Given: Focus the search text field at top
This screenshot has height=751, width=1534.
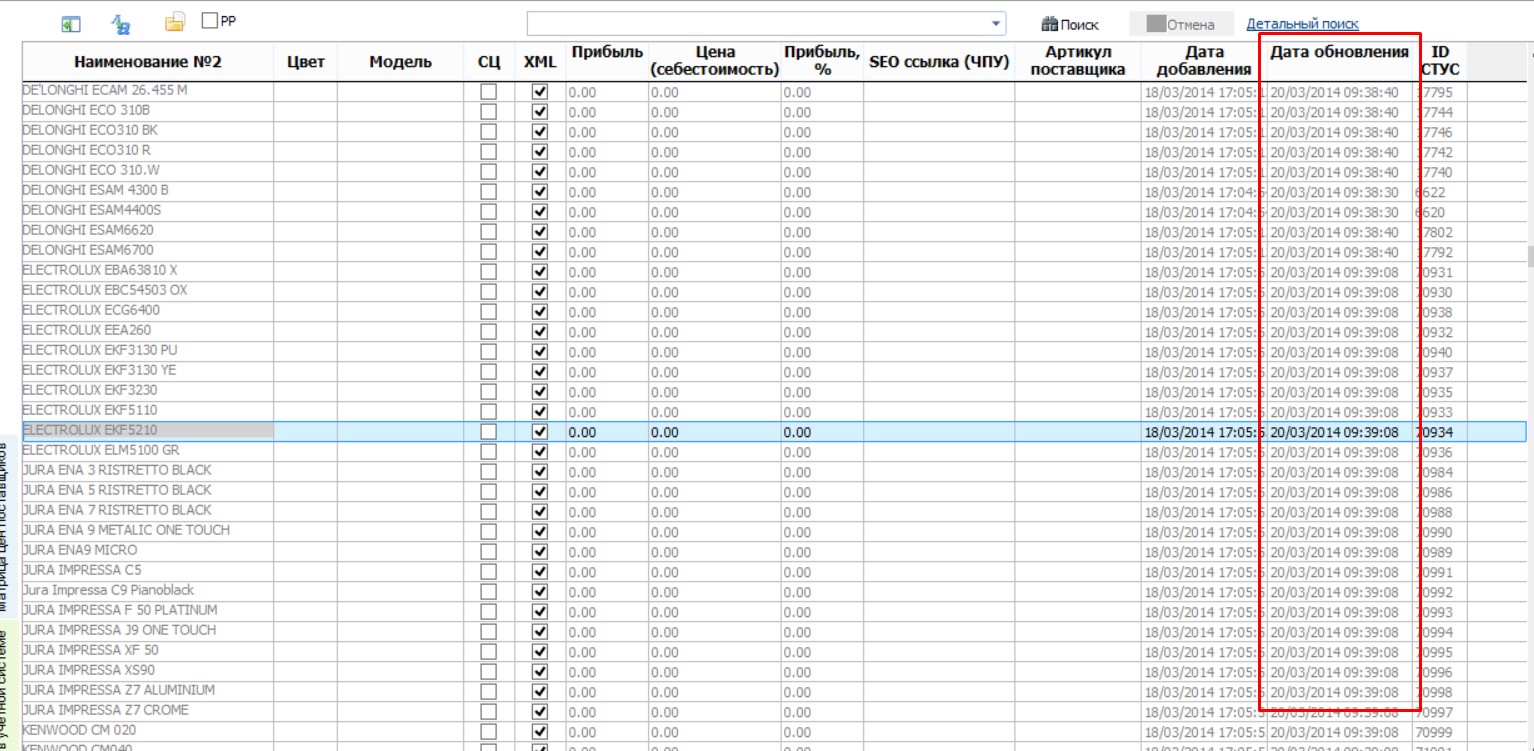Looking at the screenshot, I should click(x=757, y=24).
